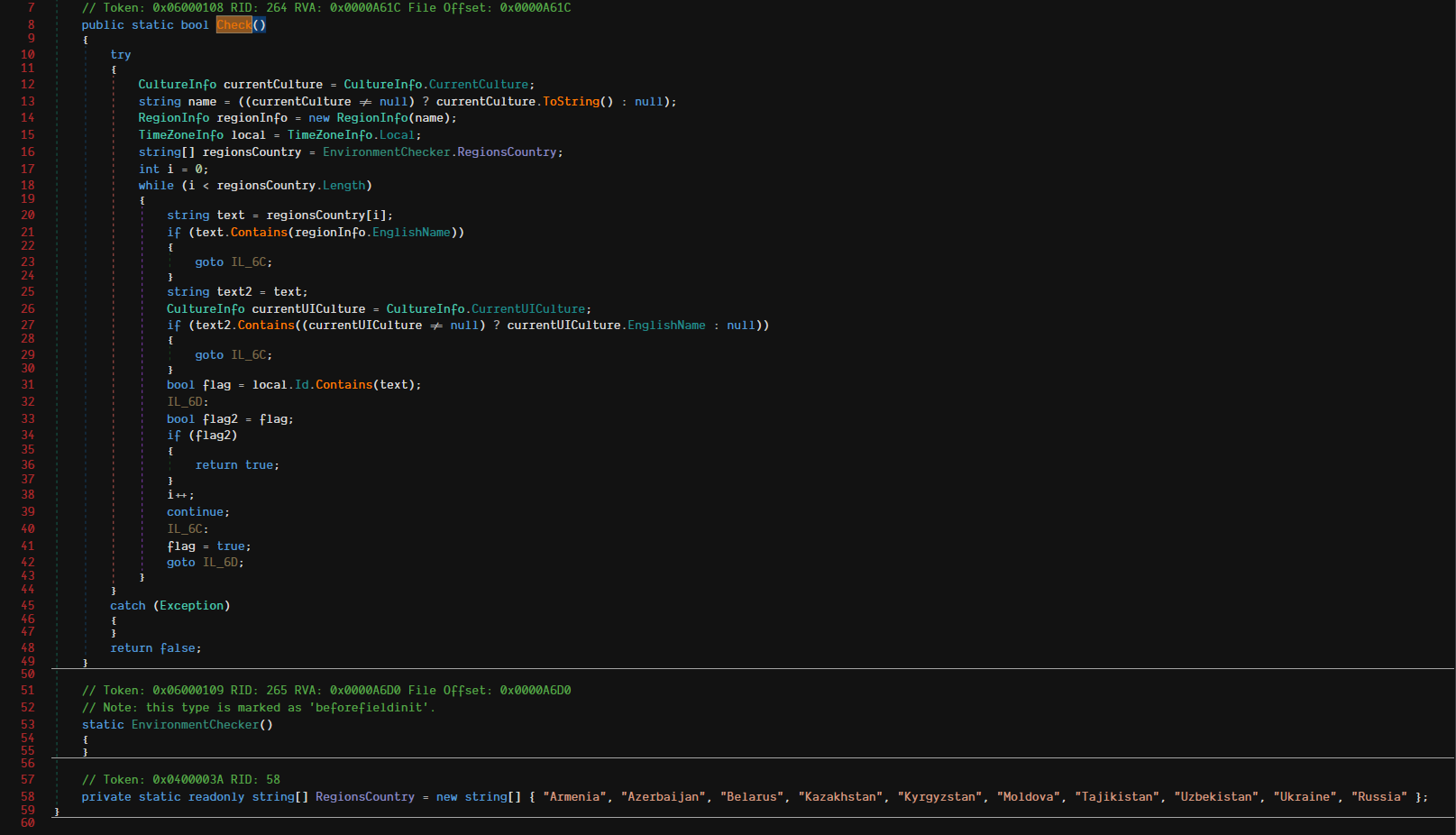
Task: Click the Length property on regionsCountry
Action: coord(343,185)
